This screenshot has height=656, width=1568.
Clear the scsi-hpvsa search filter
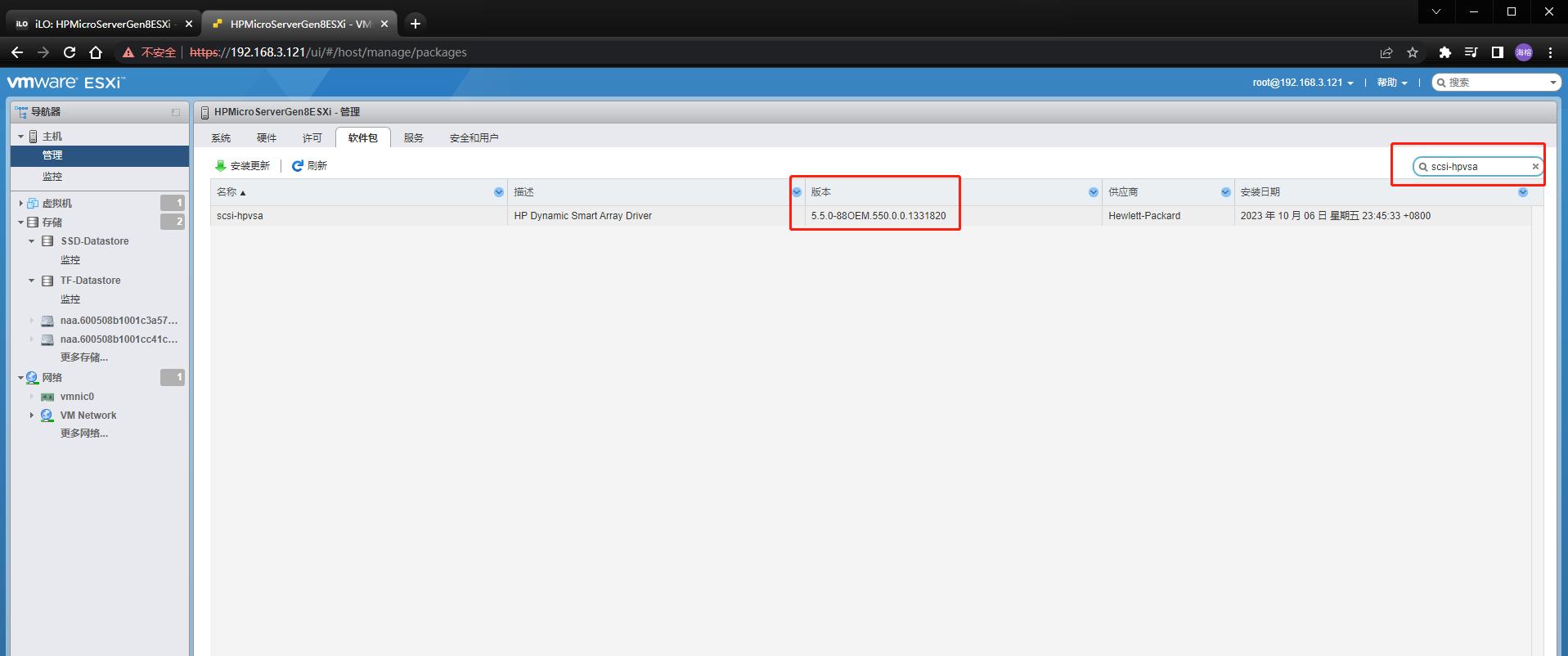pyautogui.click(x=1534, y=167)
